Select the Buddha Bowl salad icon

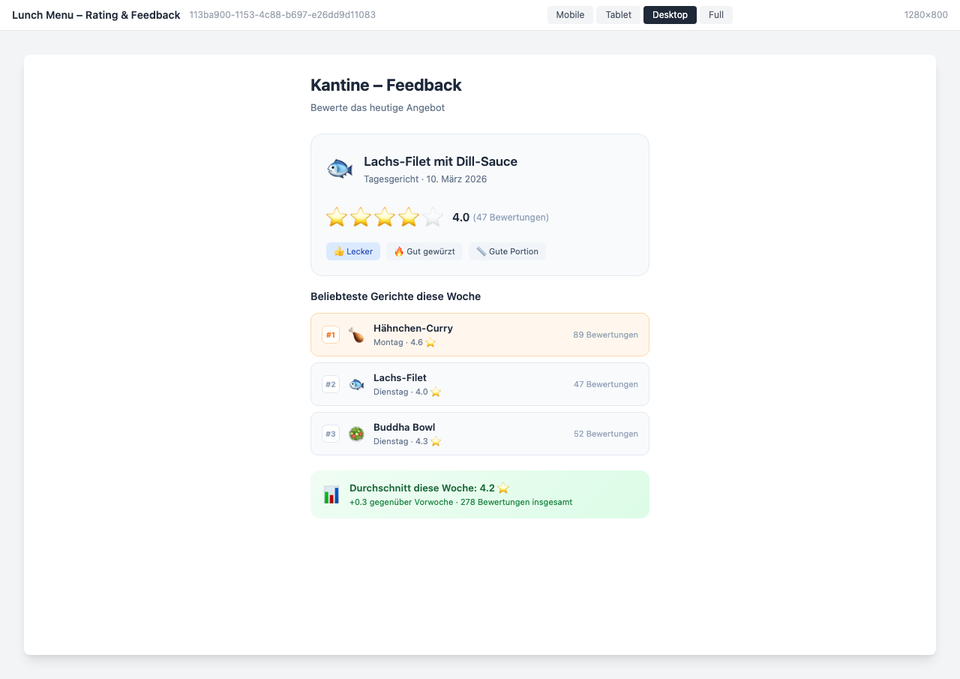click(357, 434)
